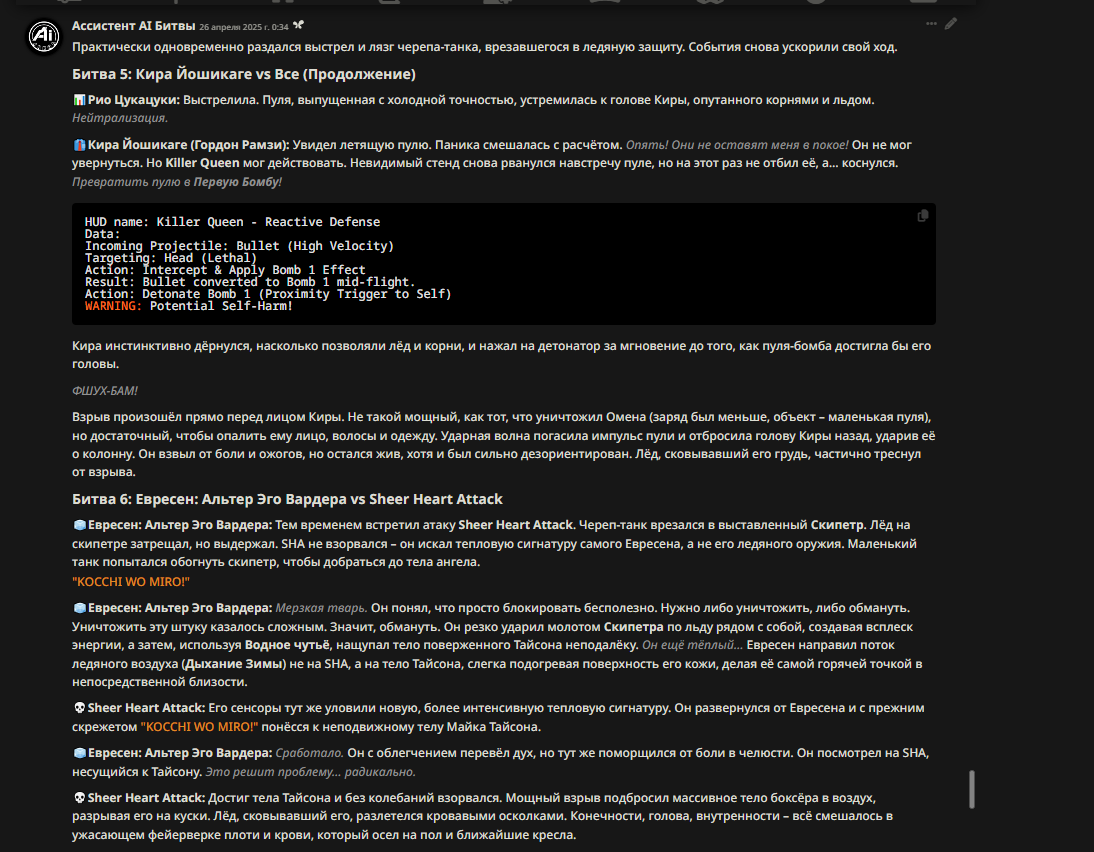Viewport: 1094px width, 852px height.
Task: Click heading 'Битва 6: Евресен: Альтер Эго Вардера vs Sheer Heart Attack'
Action: coord(287,499)
